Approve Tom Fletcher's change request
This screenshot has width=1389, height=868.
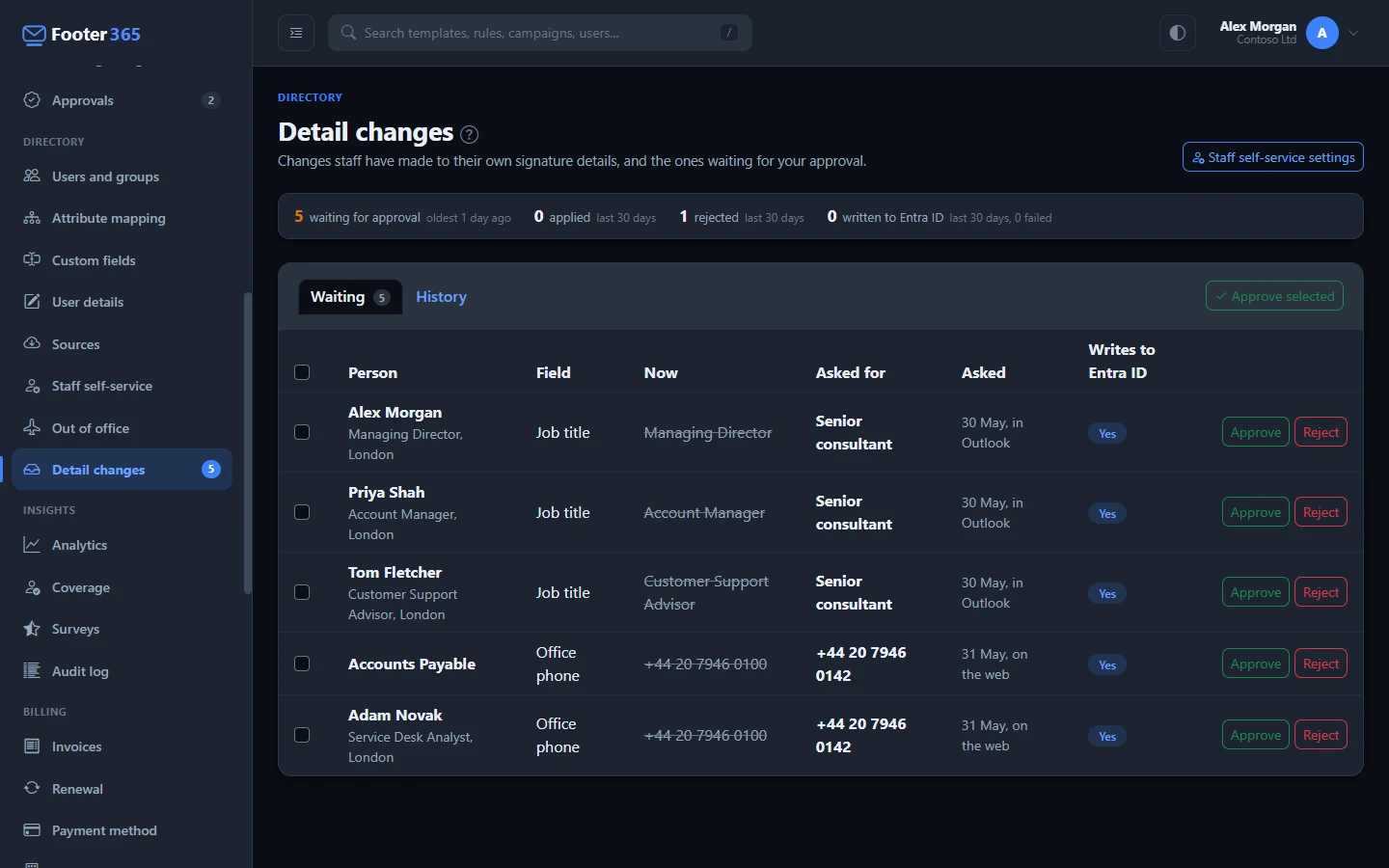[1256, 592]
